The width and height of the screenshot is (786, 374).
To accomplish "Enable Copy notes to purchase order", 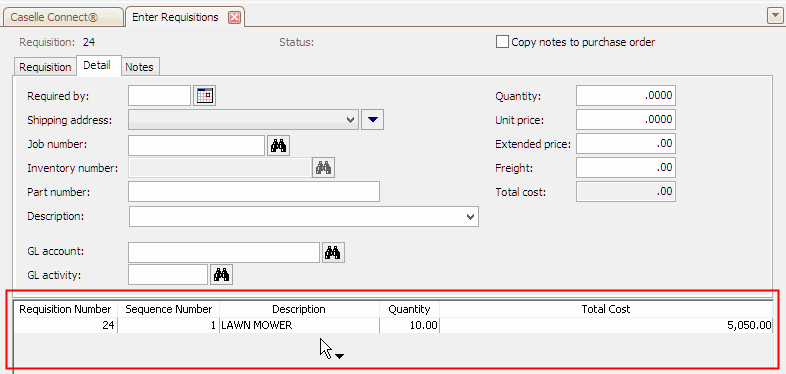I will point(502,42).
